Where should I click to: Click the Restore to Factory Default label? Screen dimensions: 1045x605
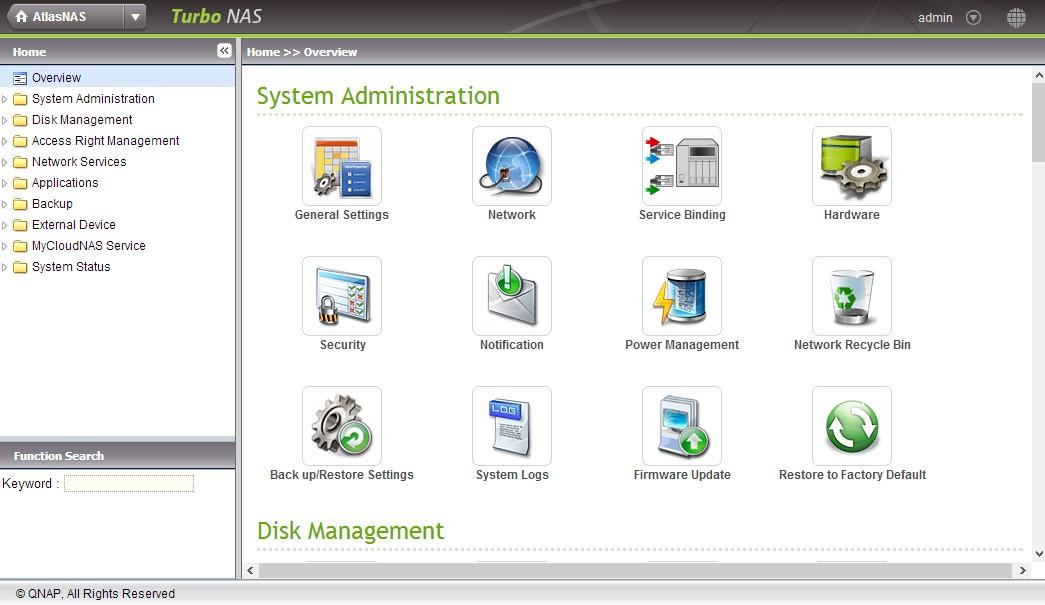852,474
